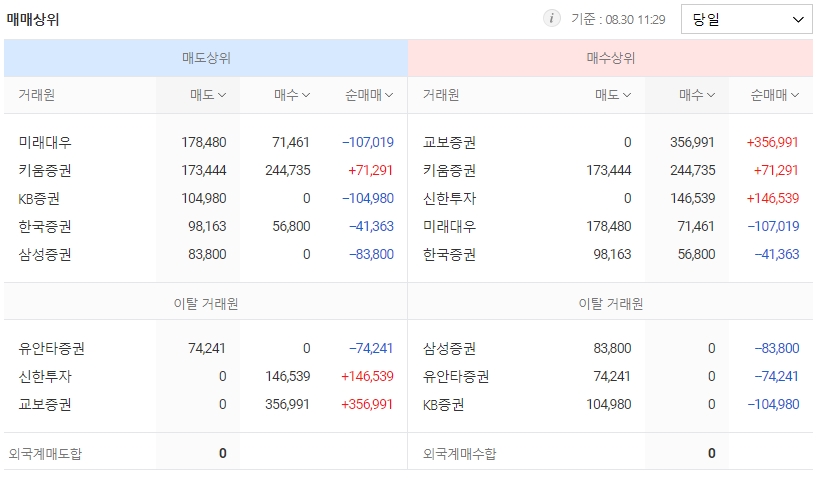Viewport: 817px width, 478px height.
Task: Select 미래대우 row in 매도상위 table
Action: tap(206, 142)
